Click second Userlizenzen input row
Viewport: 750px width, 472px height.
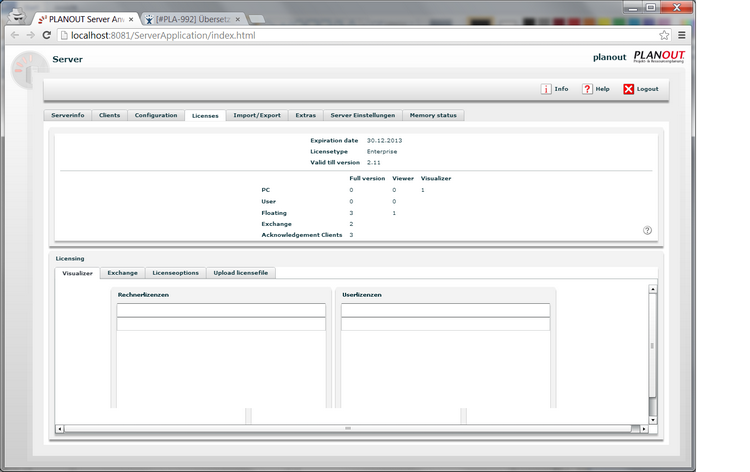coord(445,324)
